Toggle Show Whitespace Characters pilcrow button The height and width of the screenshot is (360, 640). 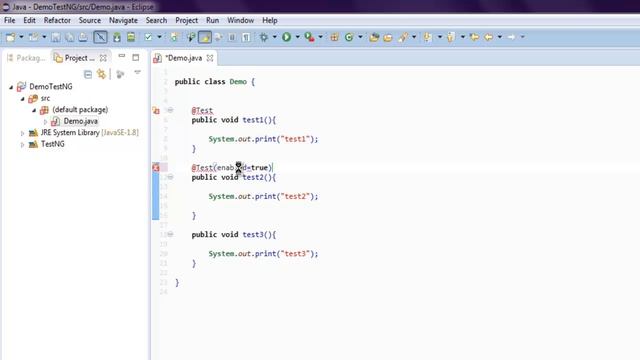tap(246, 37)
